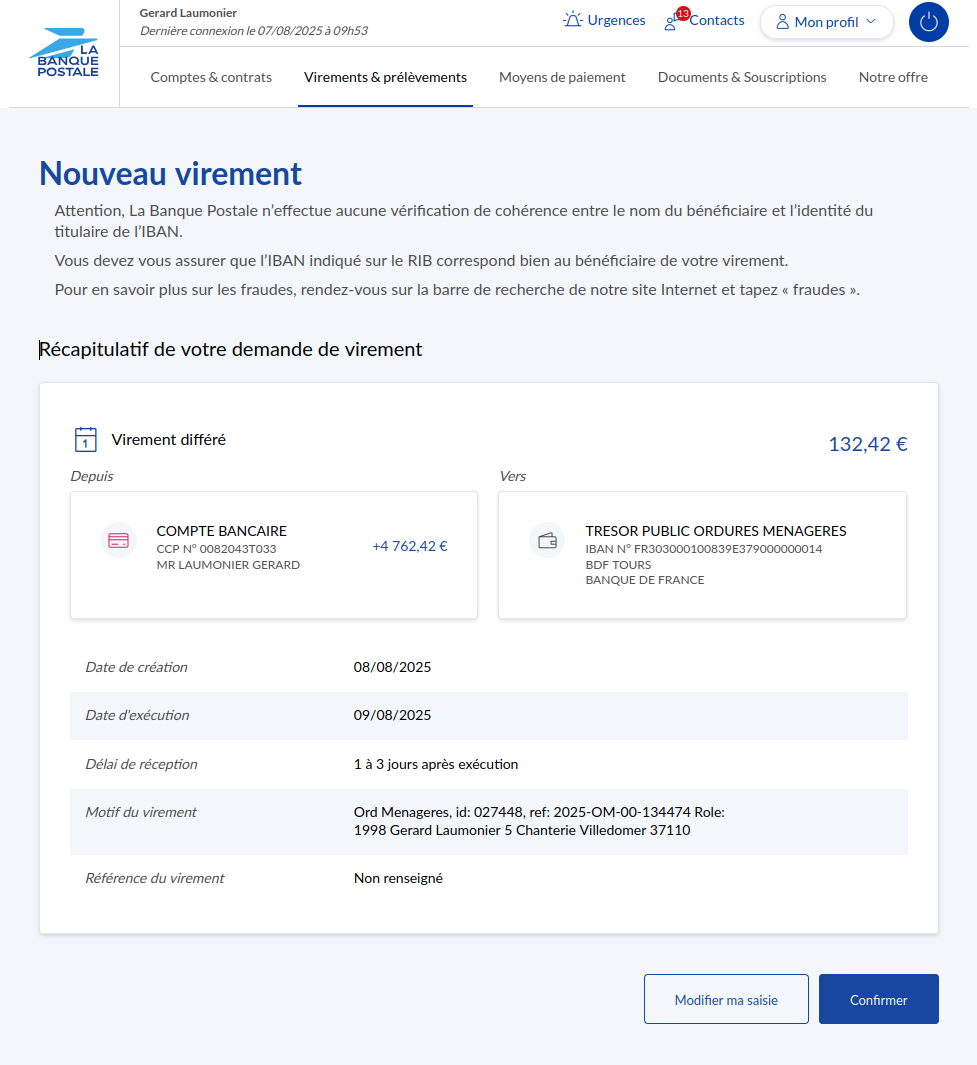Click the person icon in Mon profil

coord(782,22)
